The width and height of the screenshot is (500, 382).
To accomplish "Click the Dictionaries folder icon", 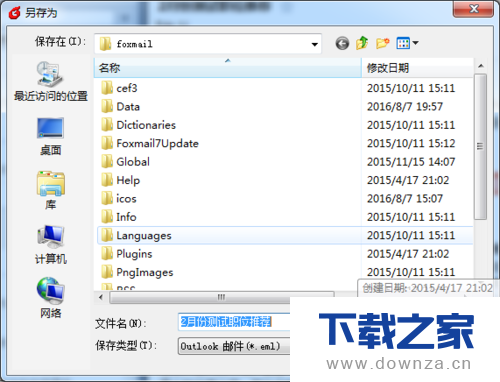I will pyautogui.click(x=107, y=125).
